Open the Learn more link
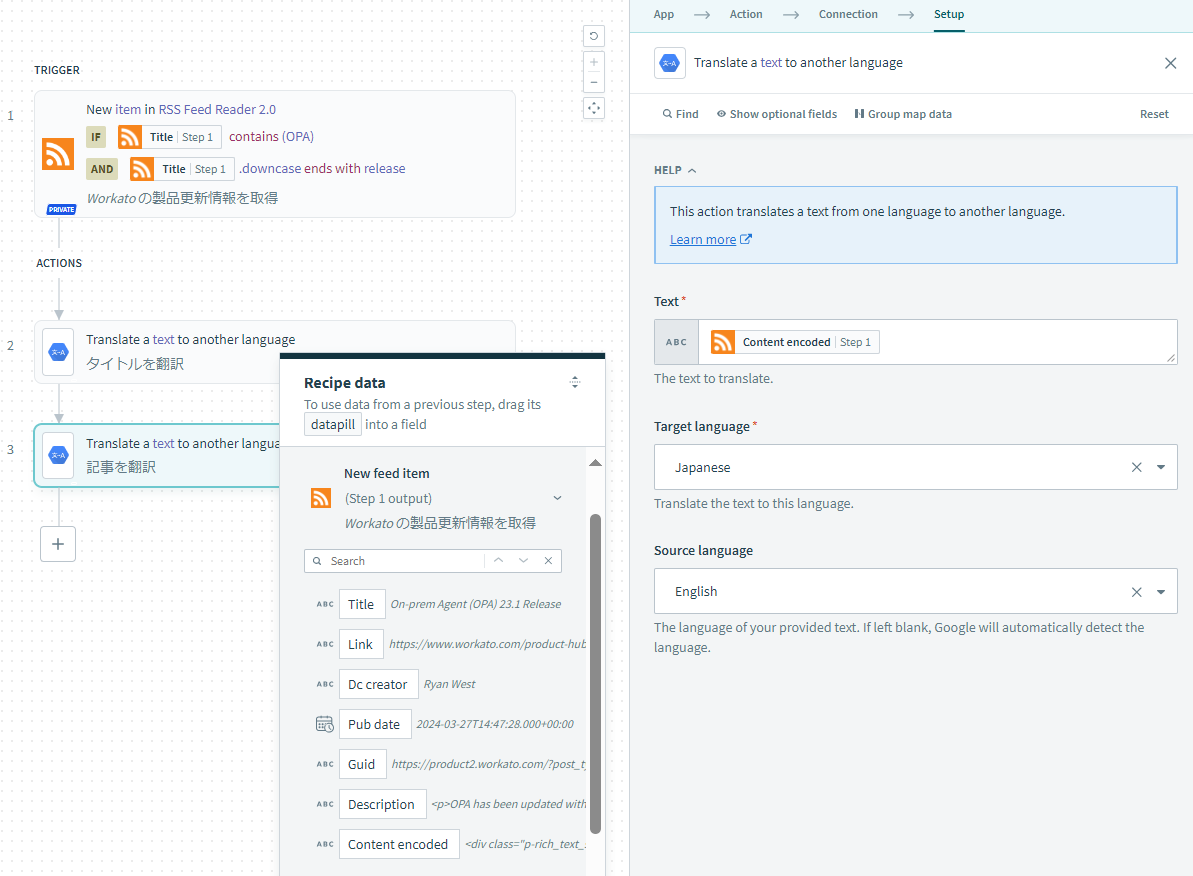 pyautogui.click(x=702, y=240)
